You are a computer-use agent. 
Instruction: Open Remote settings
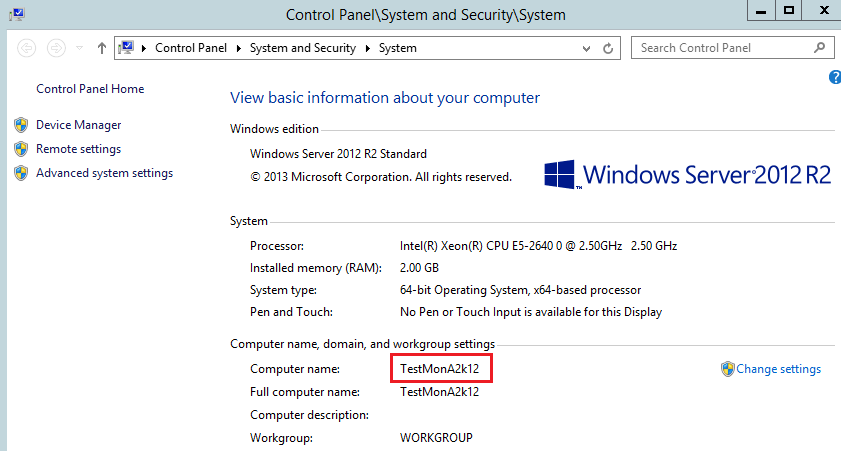click(x=78, y=149)
